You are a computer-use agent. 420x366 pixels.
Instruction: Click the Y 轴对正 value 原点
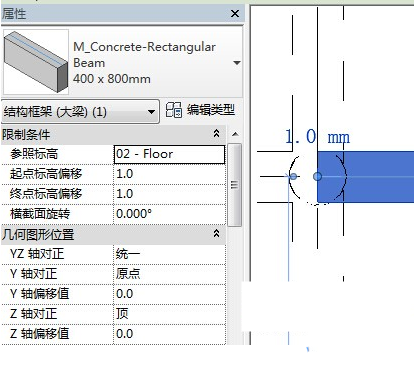(x=170, y=274)
